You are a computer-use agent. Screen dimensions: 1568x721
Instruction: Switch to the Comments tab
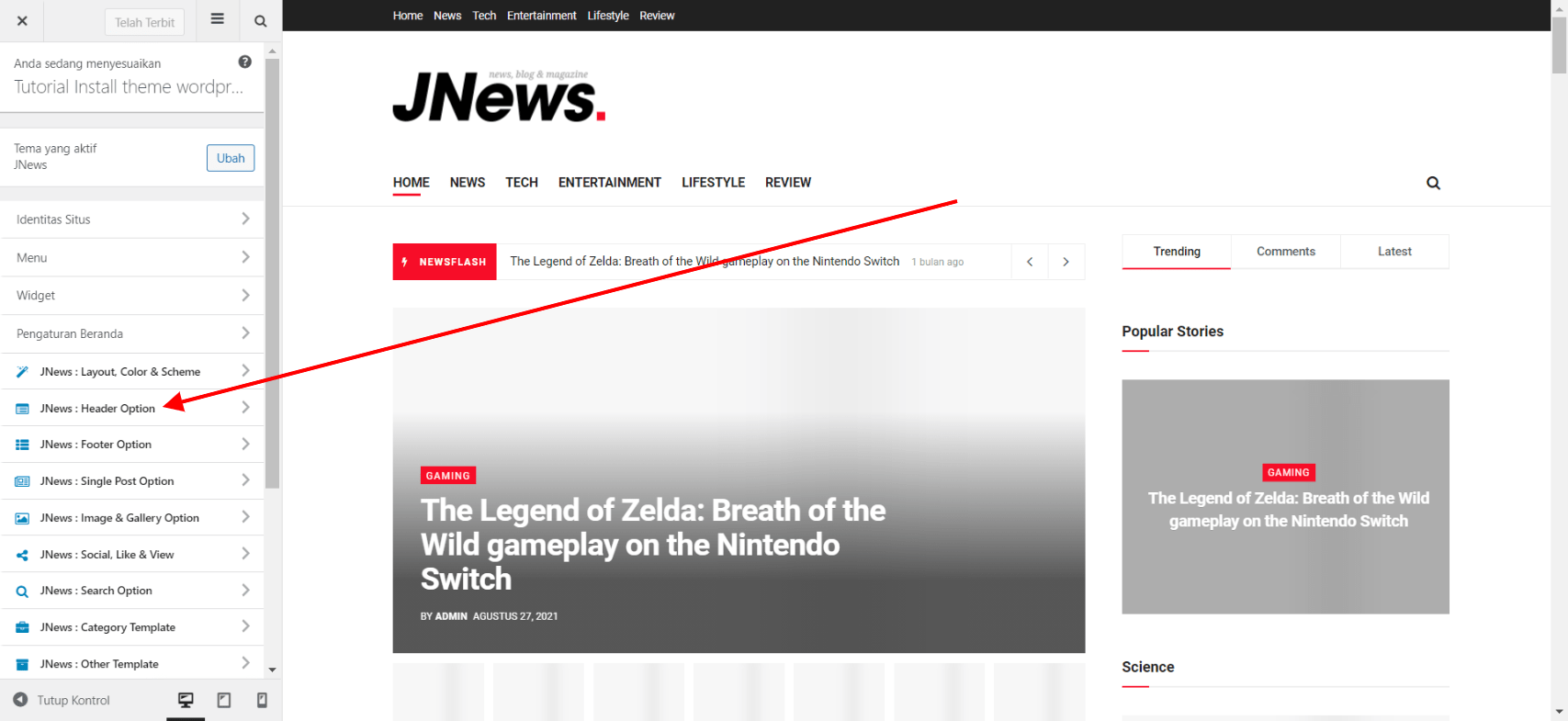point(1286,252)
